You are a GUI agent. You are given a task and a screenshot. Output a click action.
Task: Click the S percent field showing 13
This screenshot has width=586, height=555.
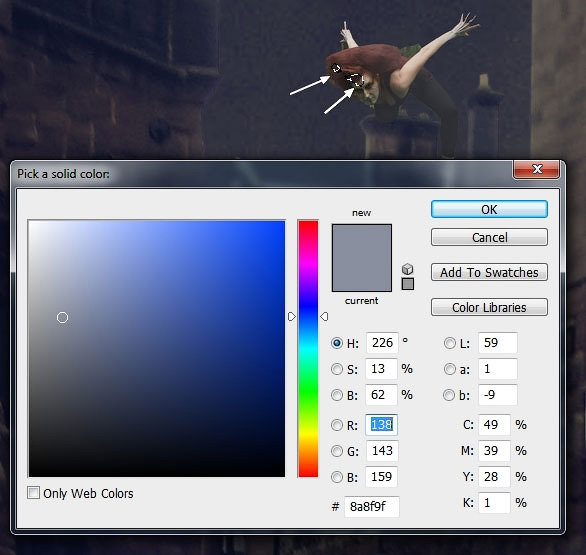pyautogui.click(x=381, y=369)
